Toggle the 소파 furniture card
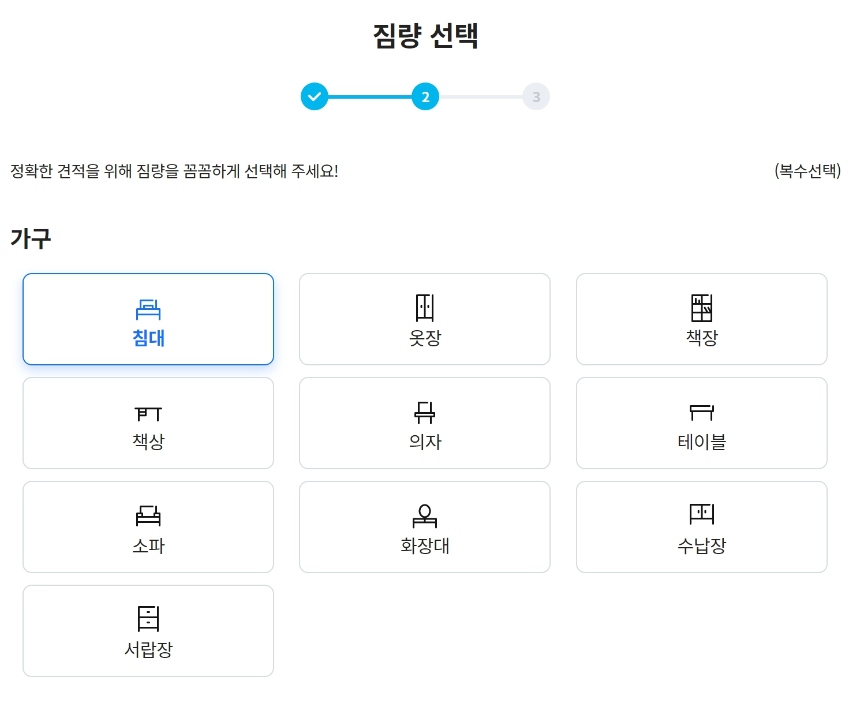The width and height of the screenshot is (860, 702). click(x=148, y=527)
